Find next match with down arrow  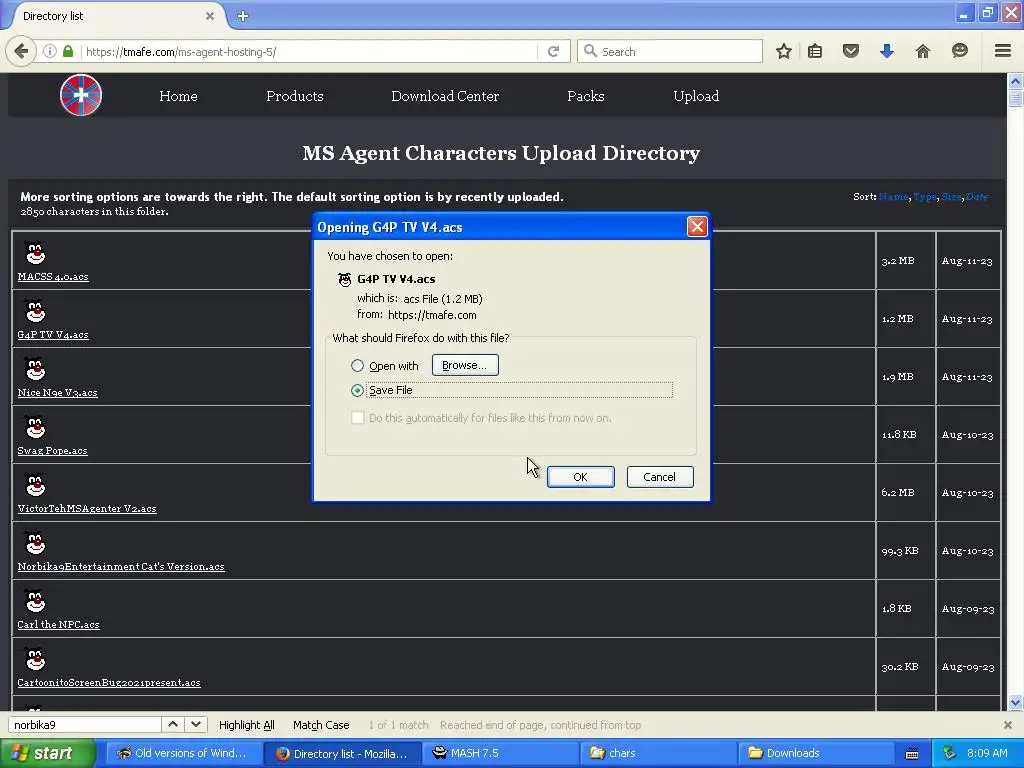click(x=196, y=724)
